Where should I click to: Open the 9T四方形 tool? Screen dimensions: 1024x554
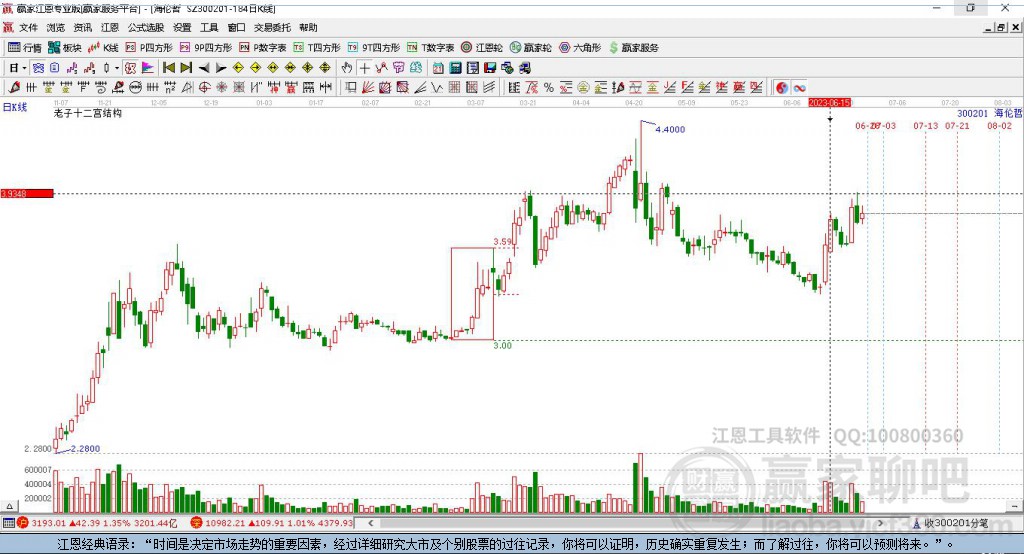[374, 48]
